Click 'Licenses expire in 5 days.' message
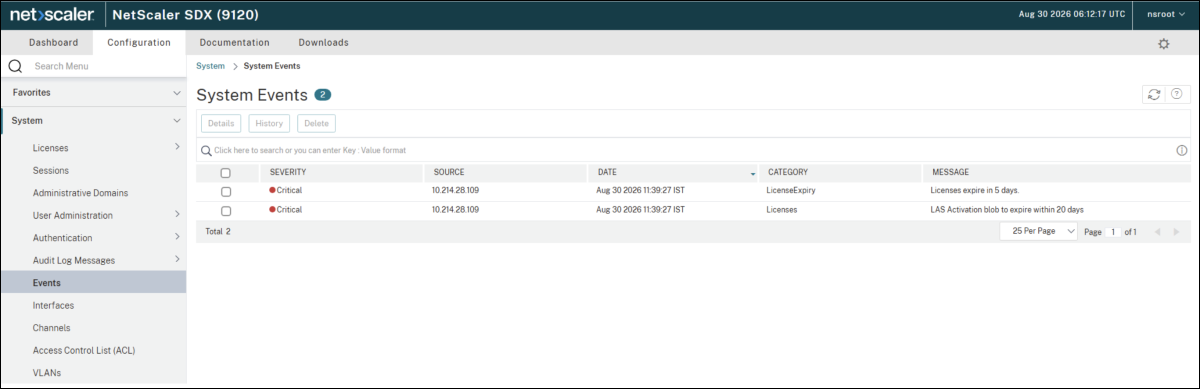Viewport: 1200px width, 389px height. coord(975,190)
